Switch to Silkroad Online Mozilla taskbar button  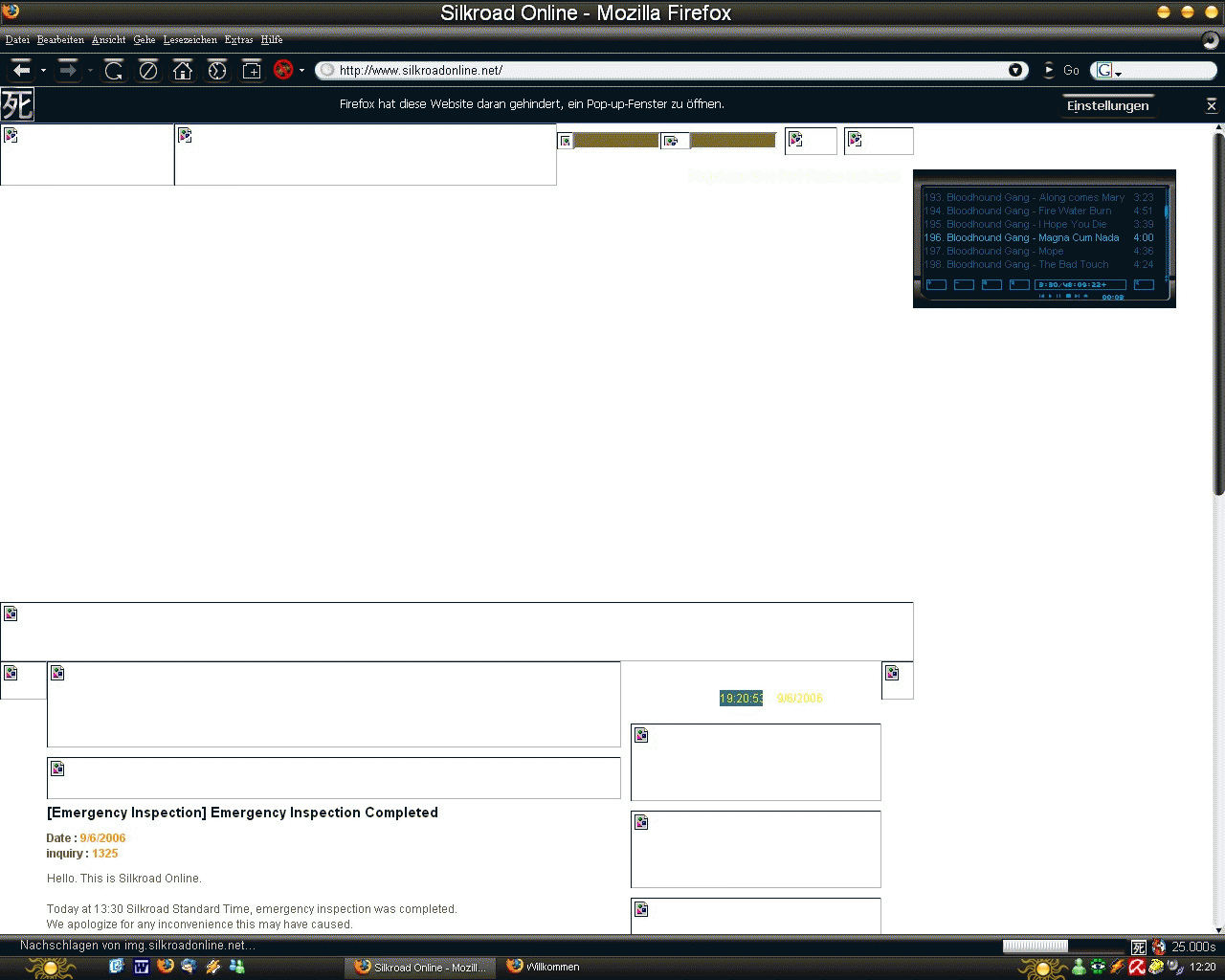tap(419, 968)
